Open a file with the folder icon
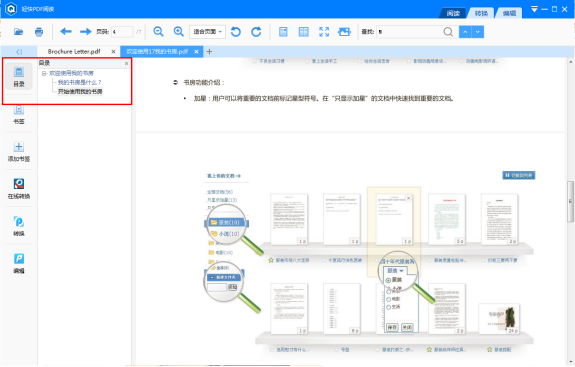Viewport: 575px width, 367px height. 18,32
